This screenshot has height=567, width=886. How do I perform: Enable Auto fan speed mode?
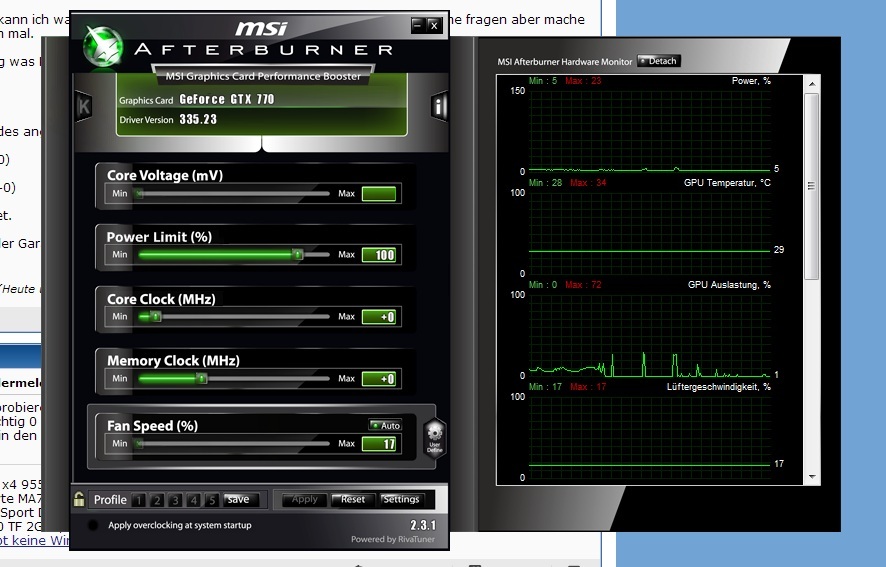tap(385, 425)
